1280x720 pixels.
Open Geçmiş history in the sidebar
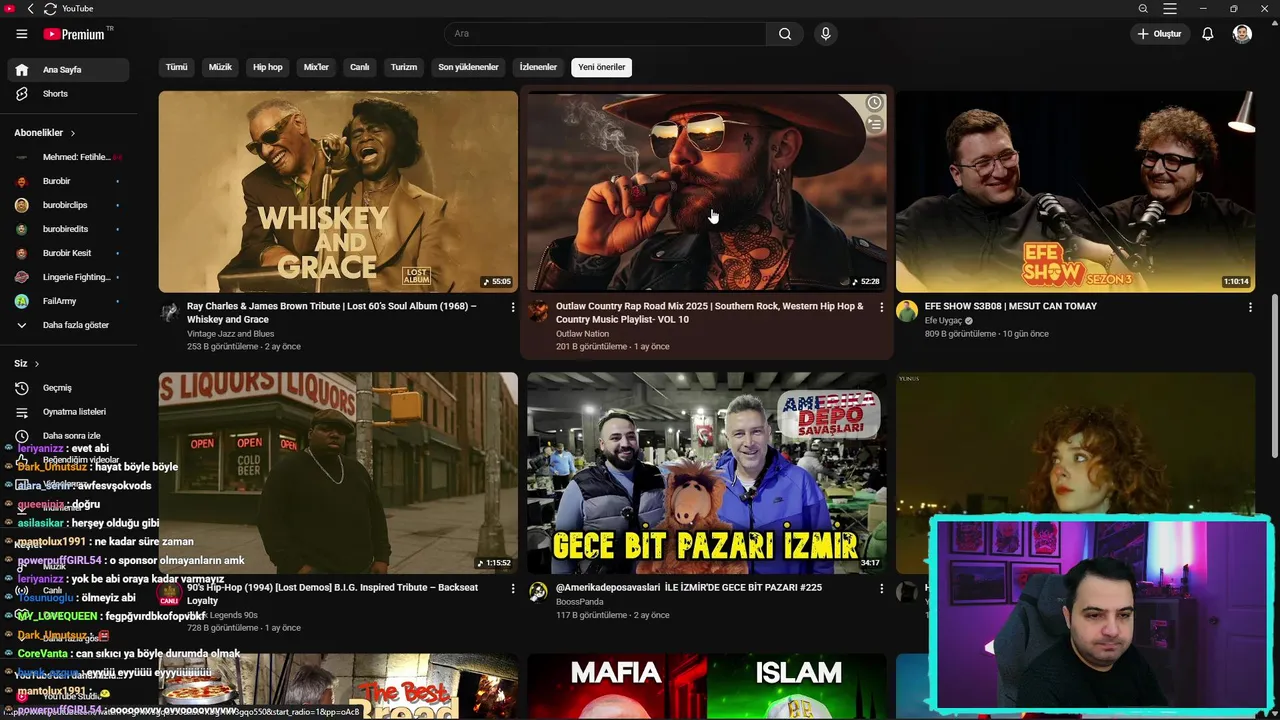click(68, 388)
